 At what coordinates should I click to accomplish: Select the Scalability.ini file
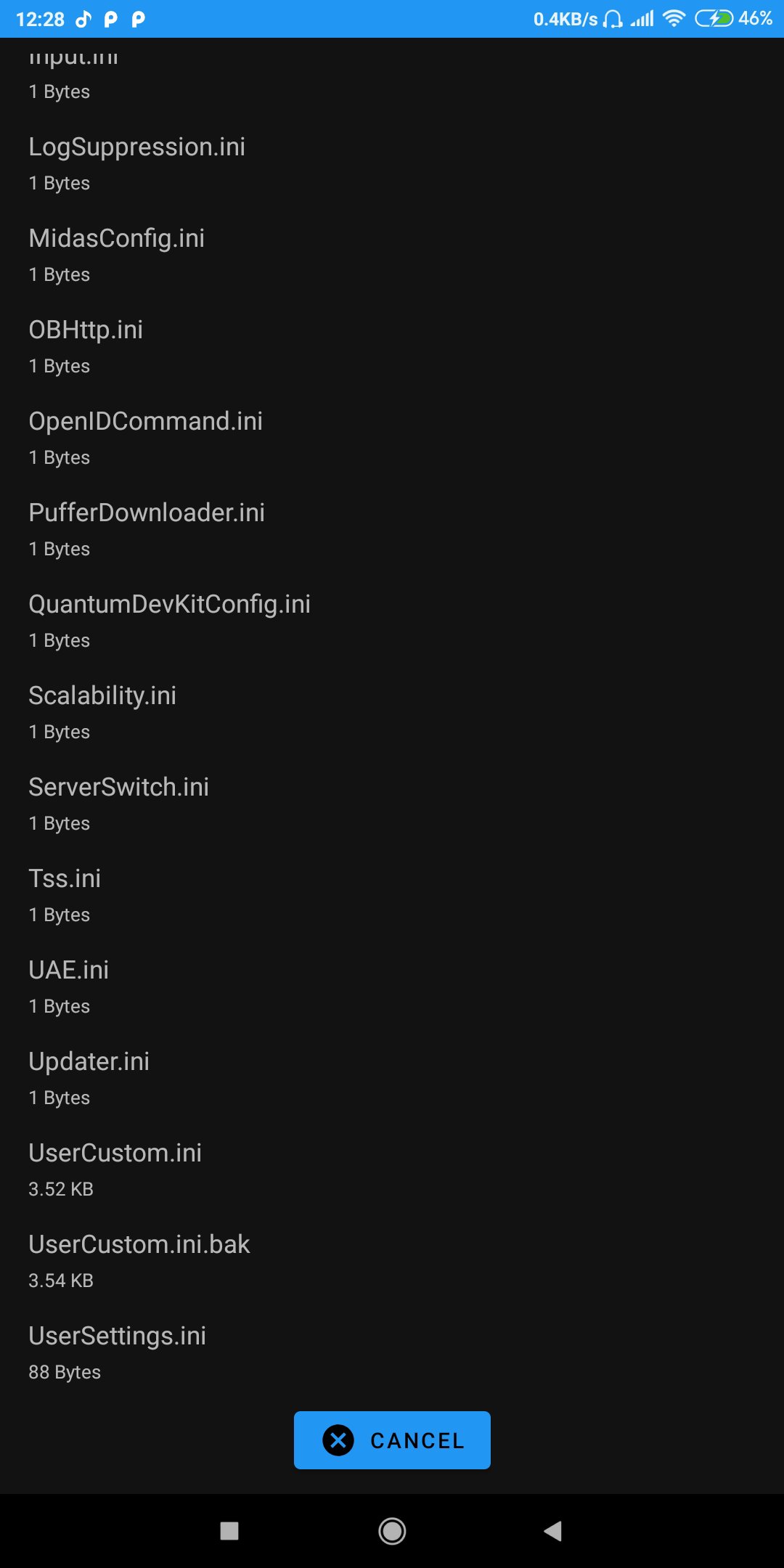point(102,711)
